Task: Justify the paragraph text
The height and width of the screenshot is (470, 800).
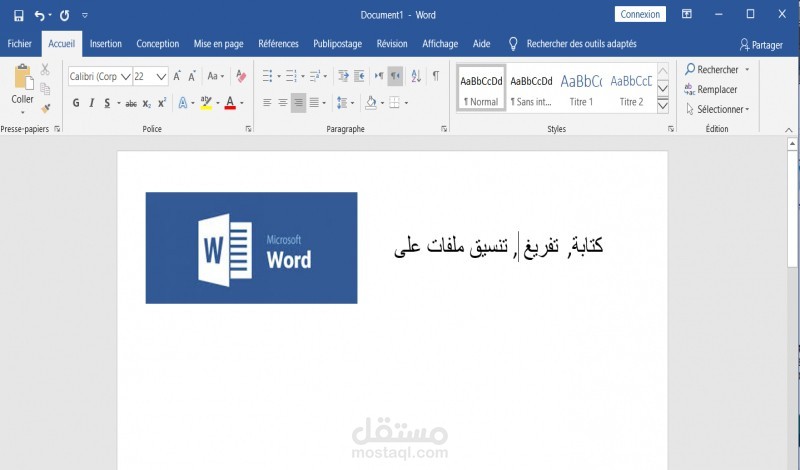Action: pos(314,103)
